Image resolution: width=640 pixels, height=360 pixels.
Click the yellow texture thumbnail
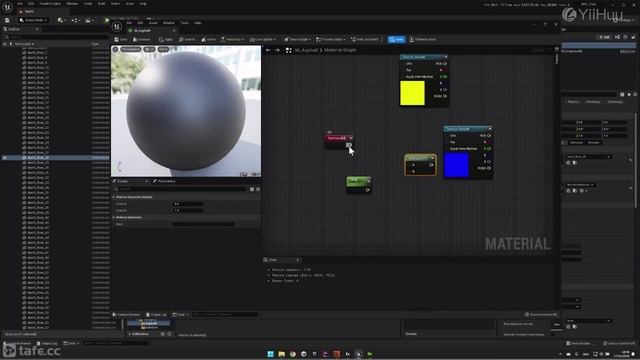click(412, 93)
